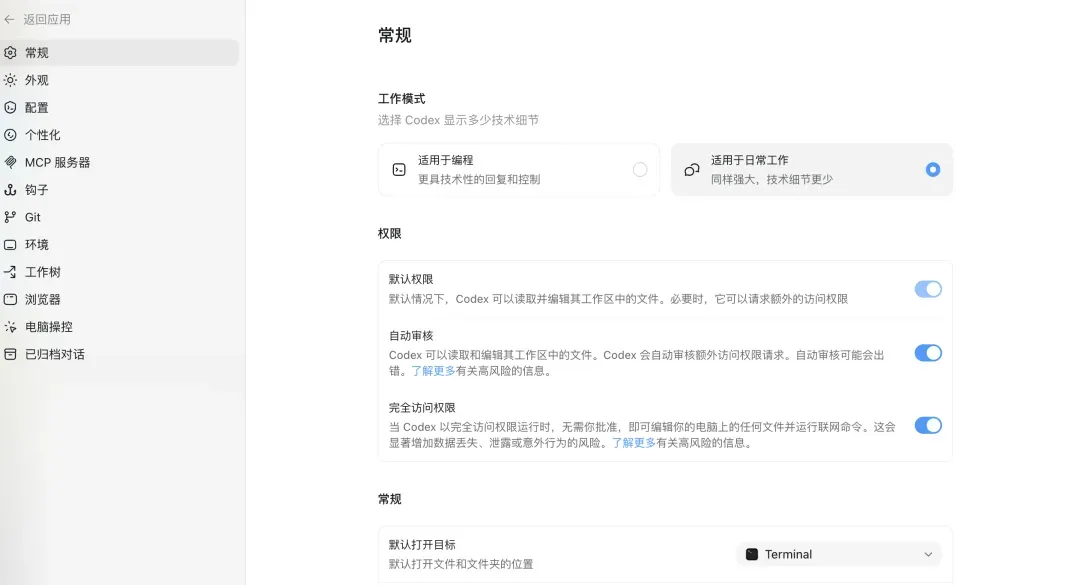Go to 配置 settings
This screenshot has height=585, width=1080.
(x=120, y=107)
